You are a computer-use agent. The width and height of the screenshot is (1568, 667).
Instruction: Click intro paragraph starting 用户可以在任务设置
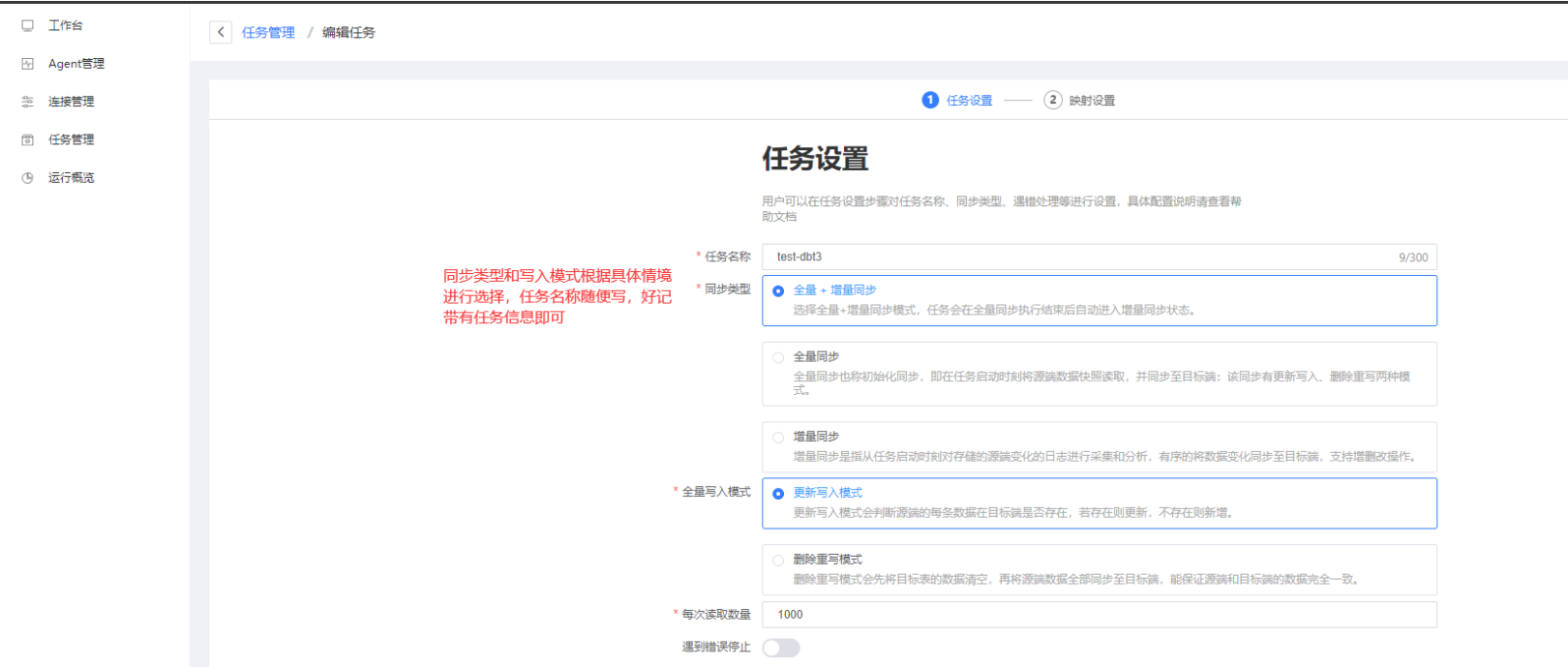(1001, 209)
